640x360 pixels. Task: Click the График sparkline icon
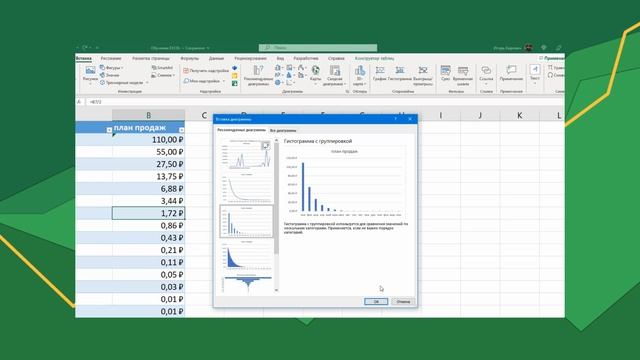[380, 71]
